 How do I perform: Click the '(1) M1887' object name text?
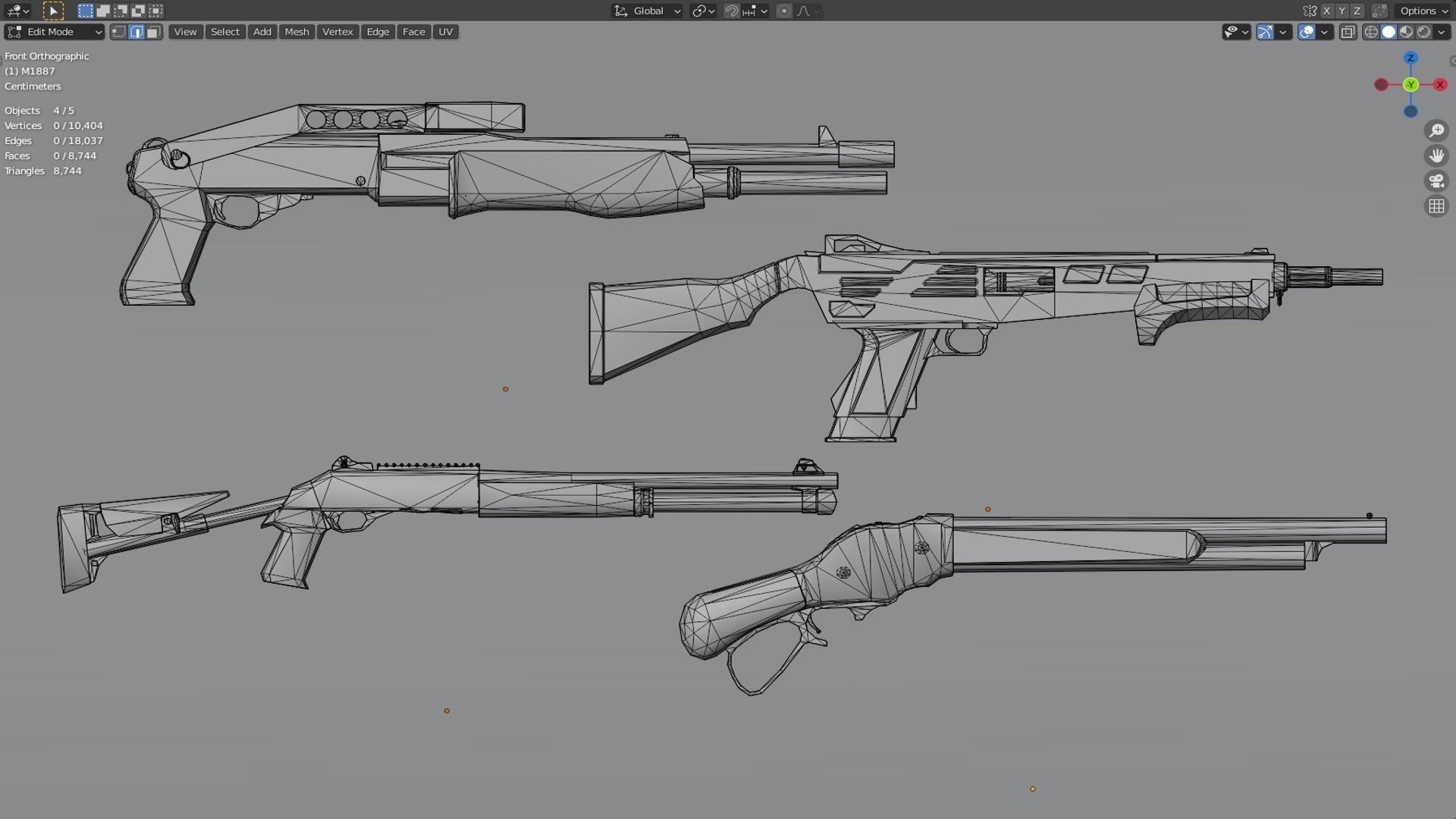[30, 71]
